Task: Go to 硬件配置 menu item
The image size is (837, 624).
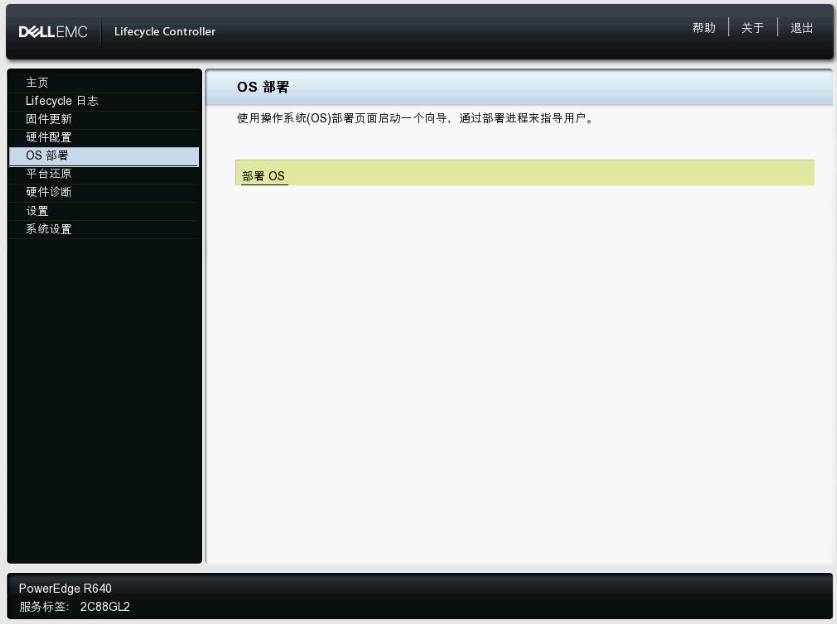Action: (x=49, y=137)
